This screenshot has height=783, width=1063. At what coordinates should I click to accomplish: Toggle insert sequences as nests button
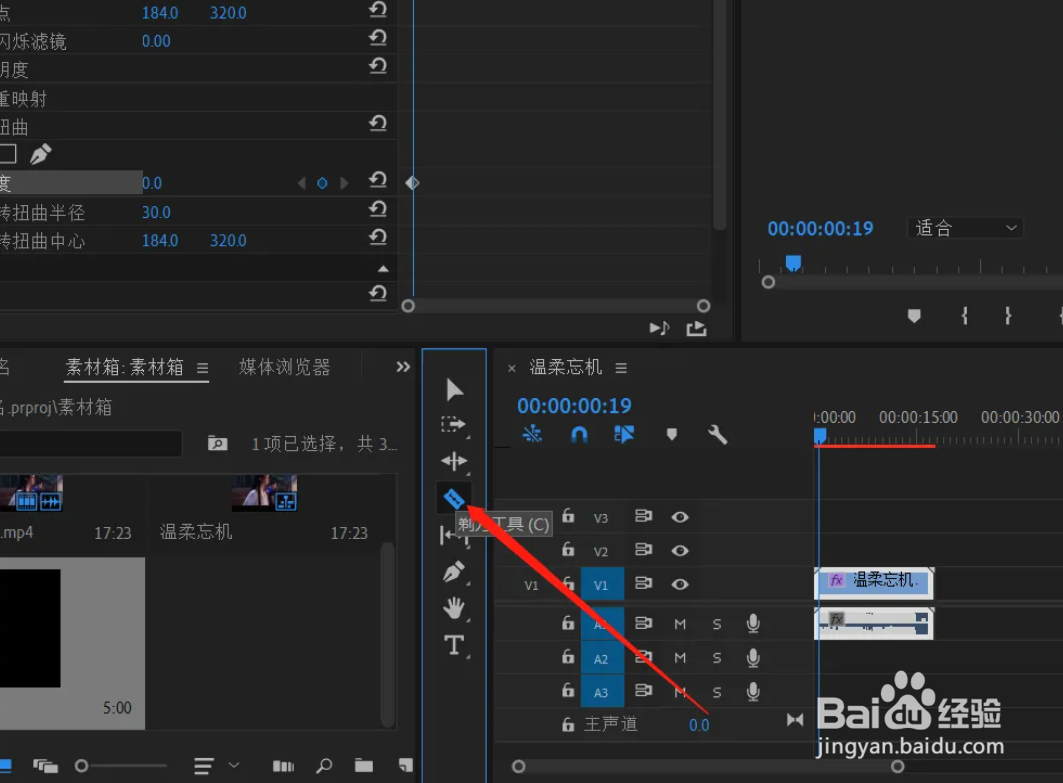[x=532, y=434]
